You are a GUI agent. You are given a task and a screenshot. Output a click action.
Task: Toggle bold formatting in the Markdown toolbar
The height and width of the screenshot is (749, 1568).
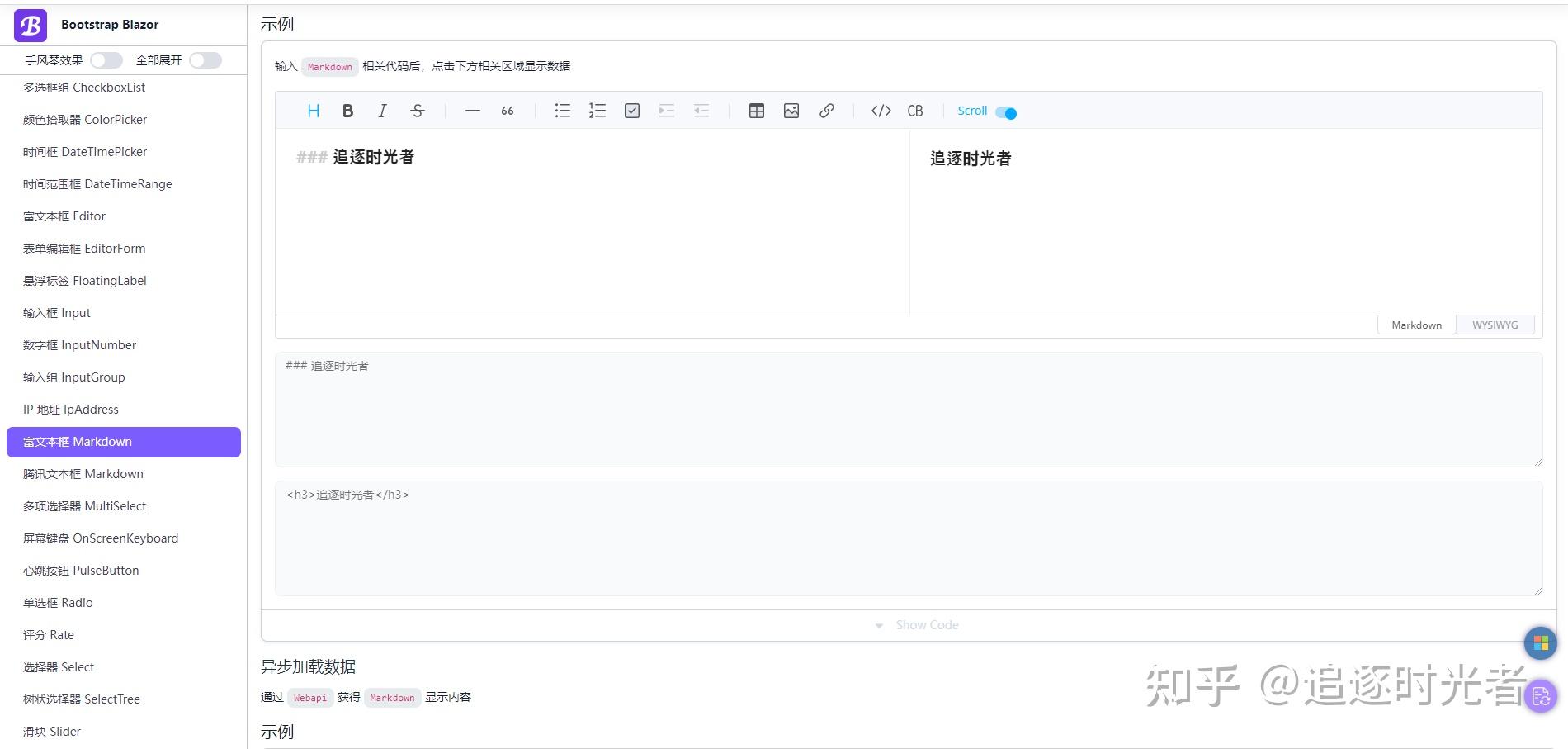(x=347, y=111)
